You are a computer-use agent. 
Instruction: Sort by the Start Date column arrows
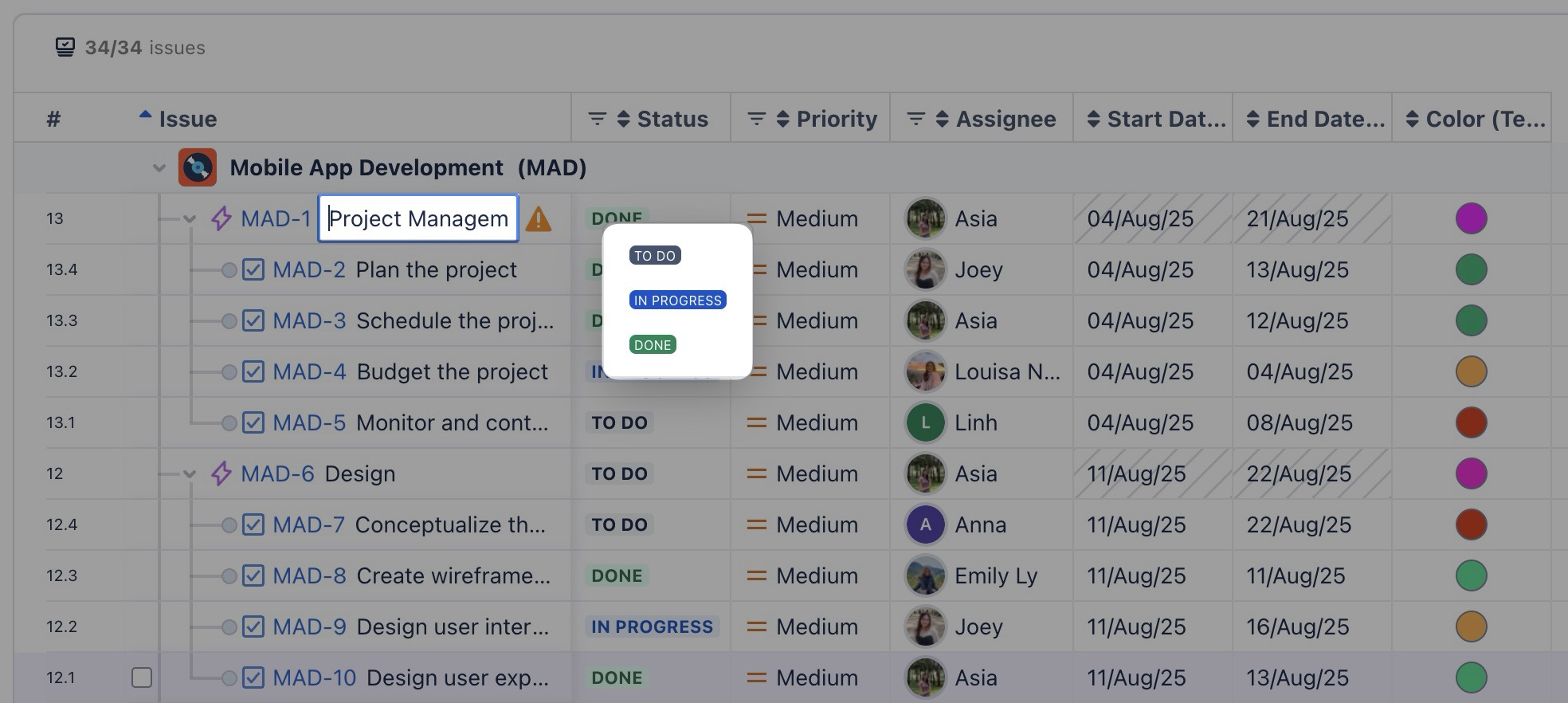[x=1093, y=119]
